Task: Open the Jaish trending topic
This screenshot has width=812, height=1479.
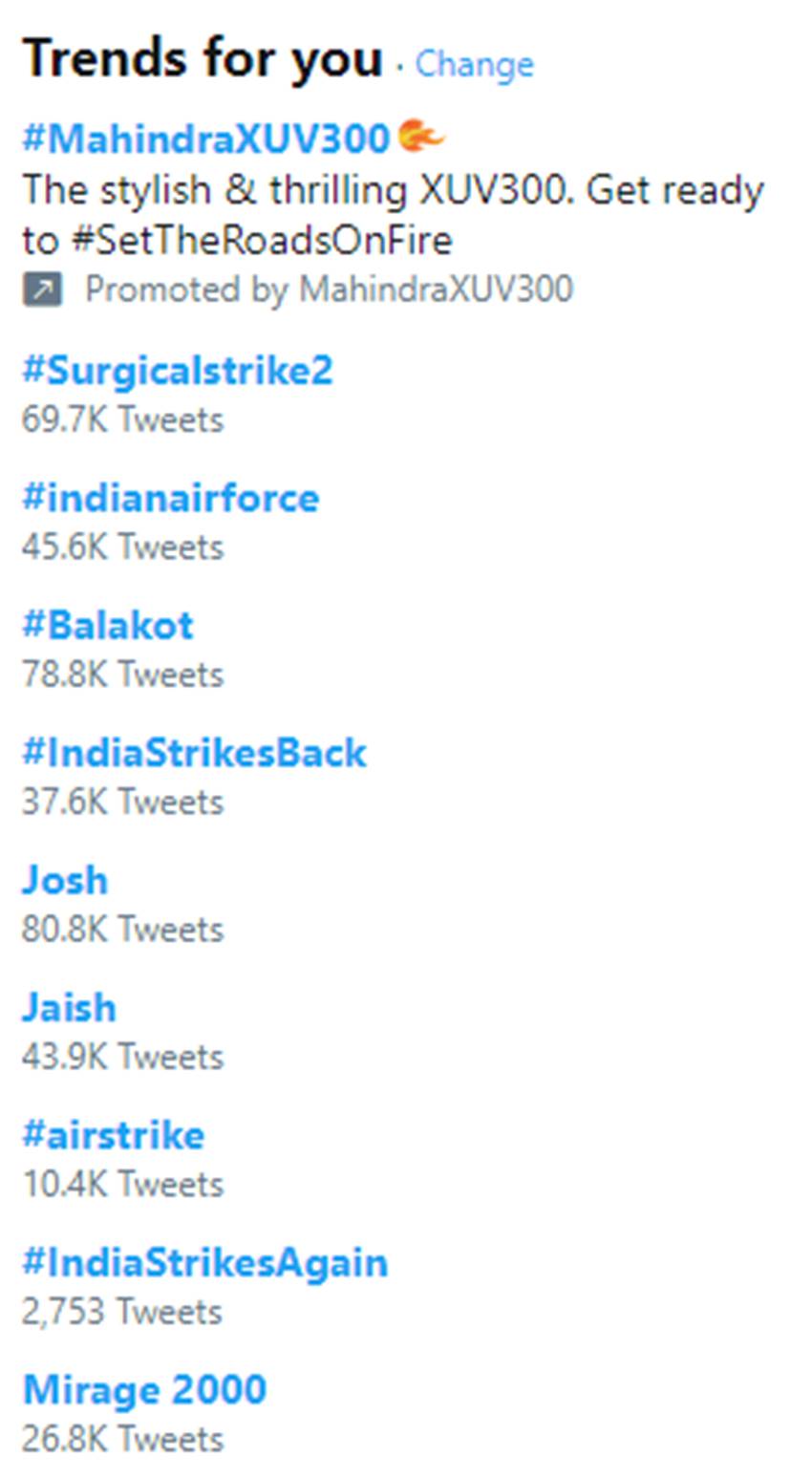Action: coord(69,1008)
